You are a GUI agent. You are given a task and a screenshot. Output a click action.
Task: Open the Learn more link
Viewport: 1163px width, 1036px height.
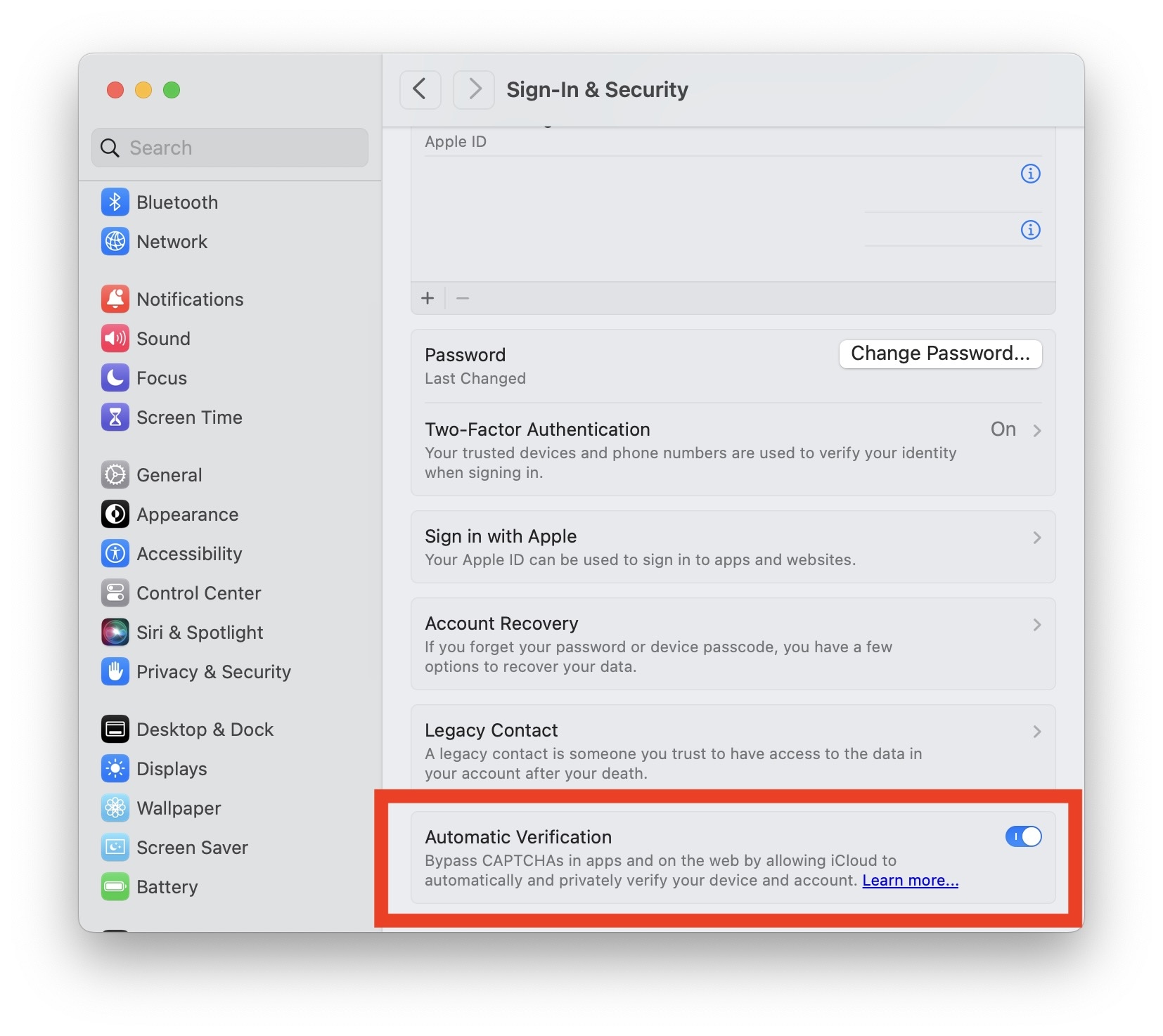click(910, 881)
